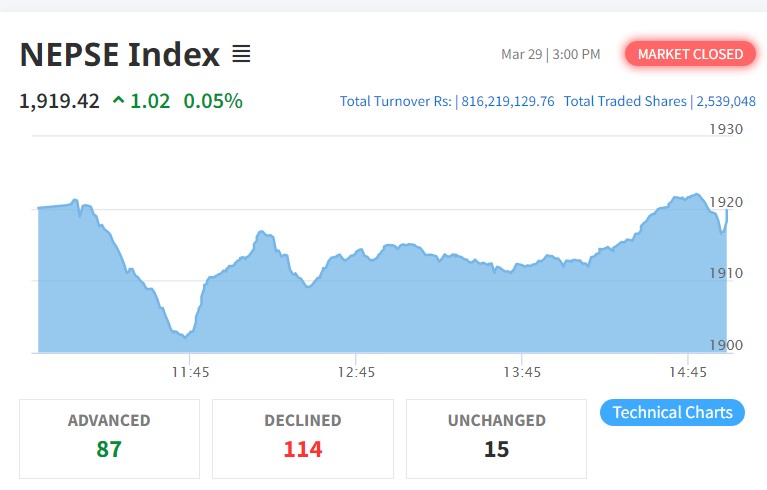Screen dimensions: 767x490
Task: Click the 1930 price axis label
Action: coord(725,129)
